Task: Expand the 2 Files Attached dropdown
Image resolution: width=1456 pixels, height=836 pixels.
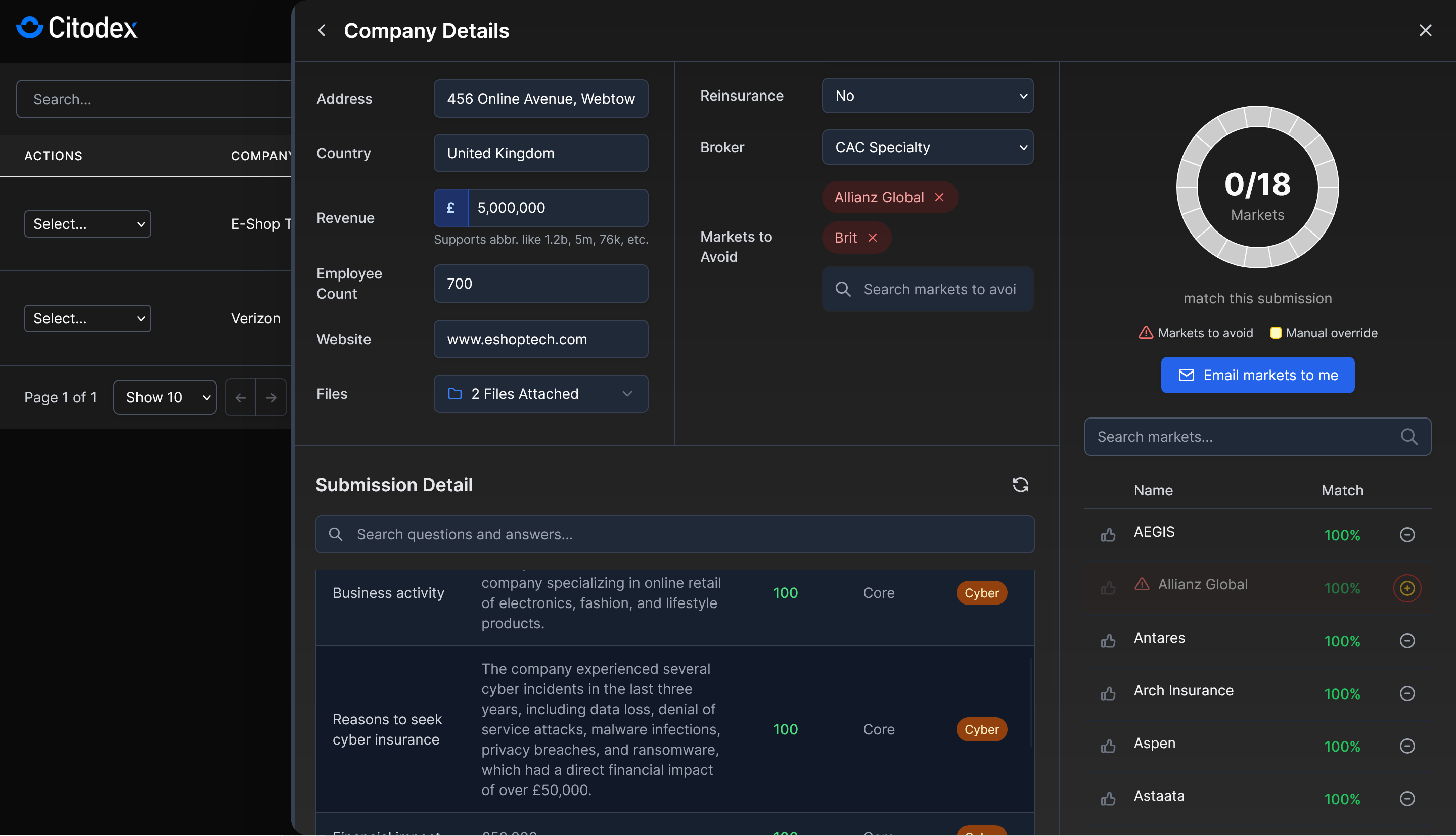Action: click(x=541, y=394)
